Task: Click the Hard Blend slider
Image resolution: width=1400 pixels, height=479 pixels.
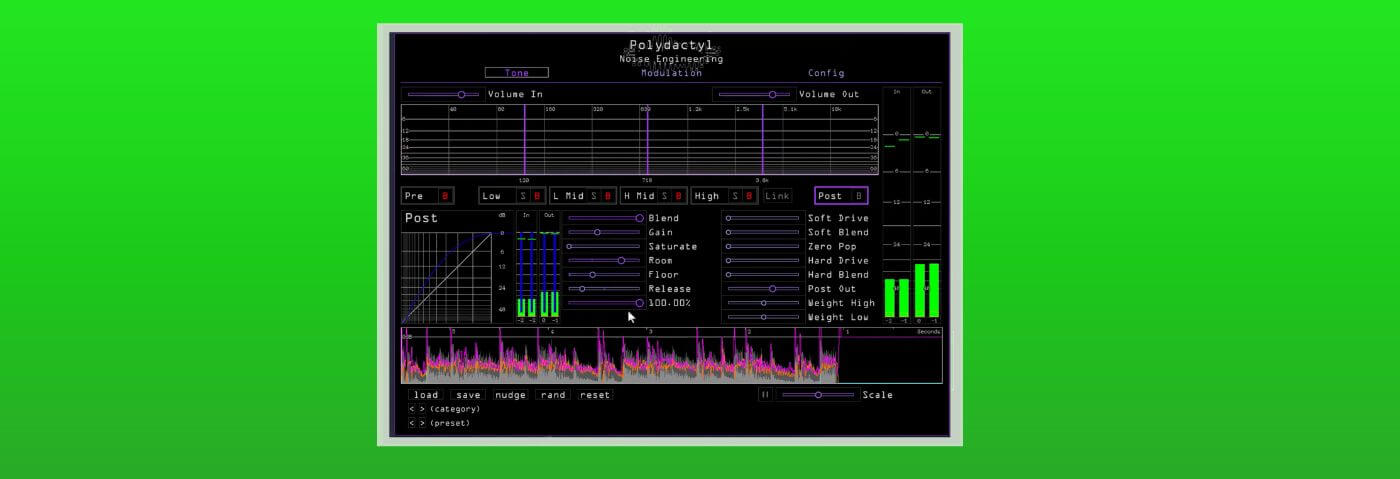Action: pyautogui.click(x=763, y=274)
